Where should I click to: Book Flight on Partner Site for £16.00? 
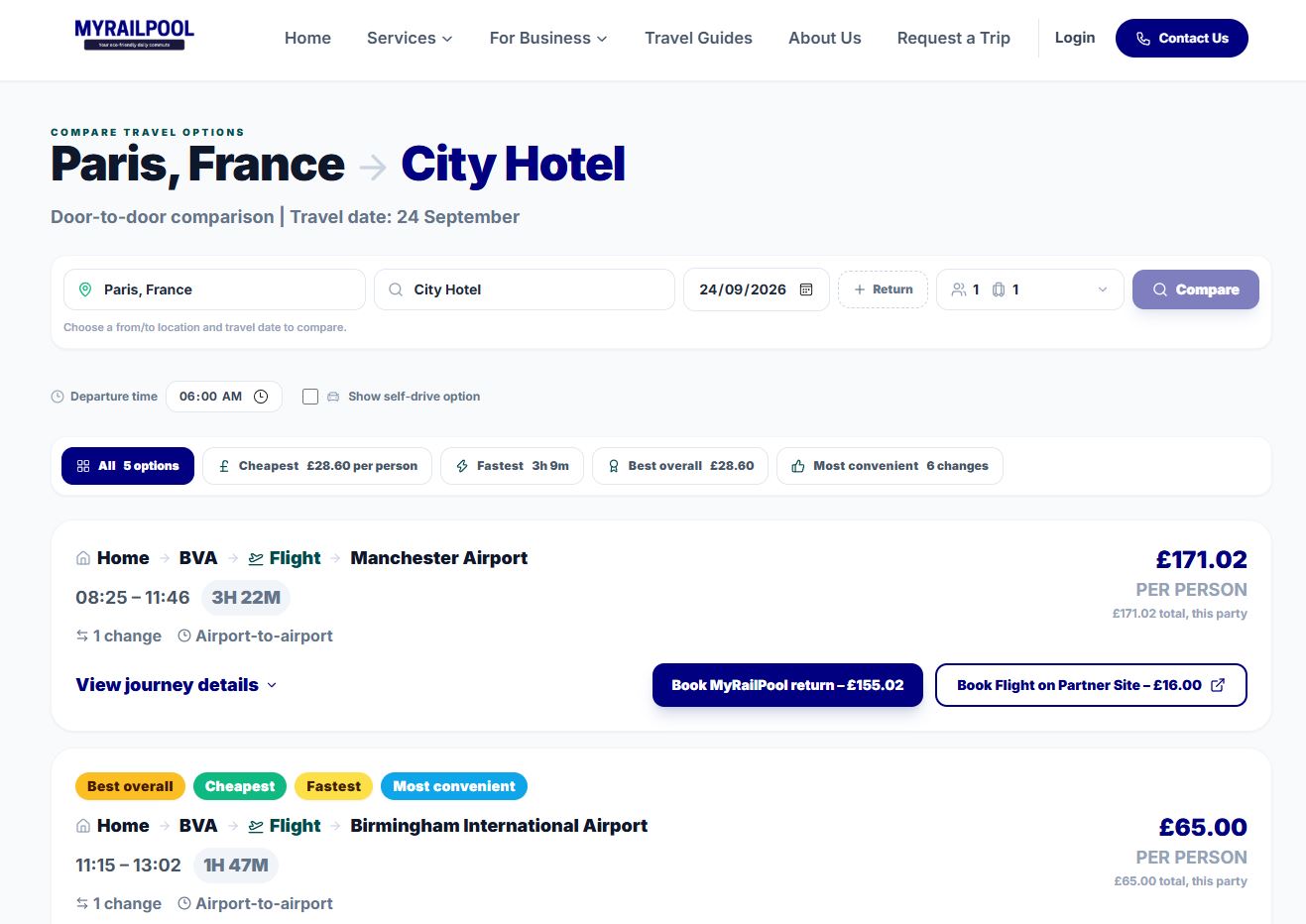[1091, 685]
